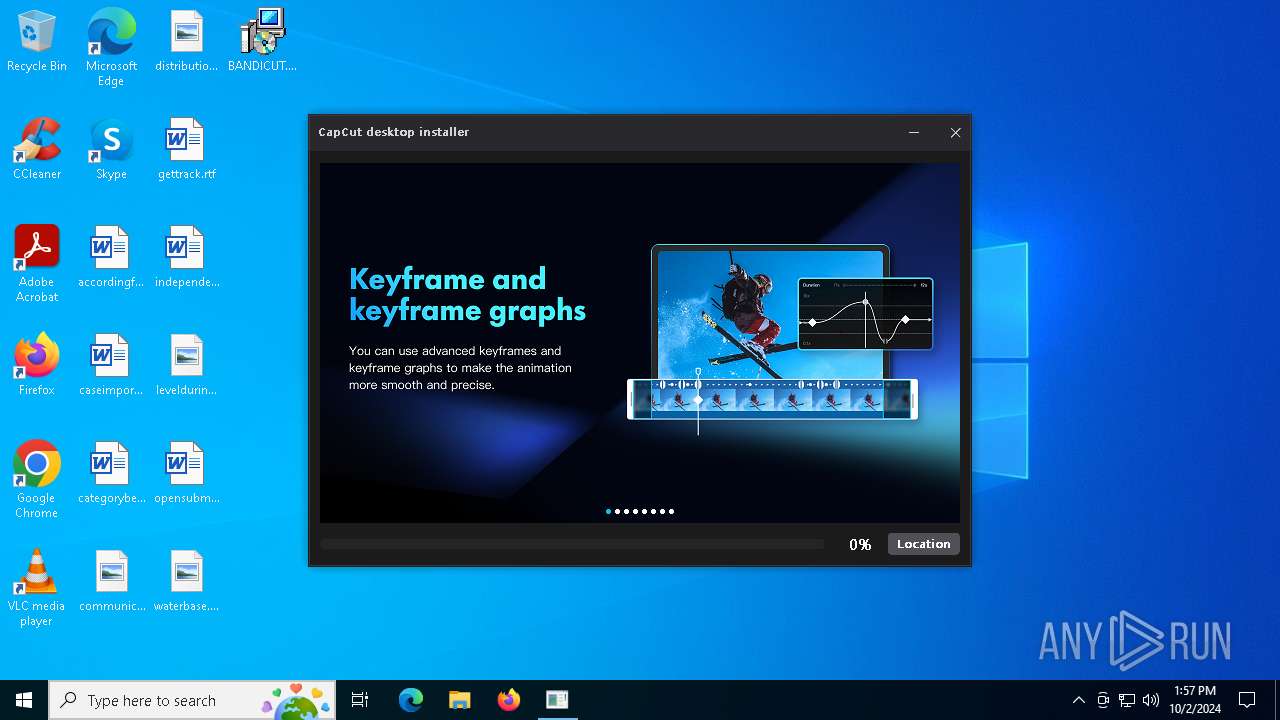
Task: Open Adobe Acrobat desktop shortcut
Action: click(37, 264)
